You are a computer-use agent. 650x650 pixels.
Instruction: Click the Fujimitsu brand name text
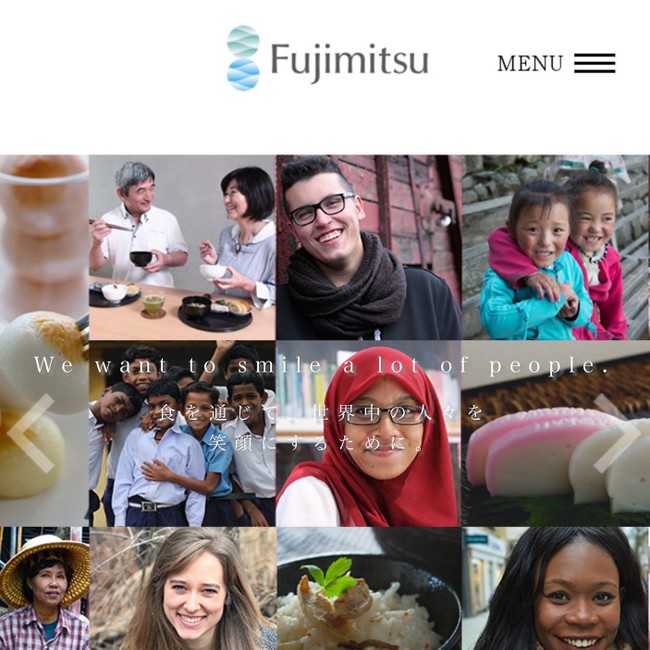tap(349, 61)
